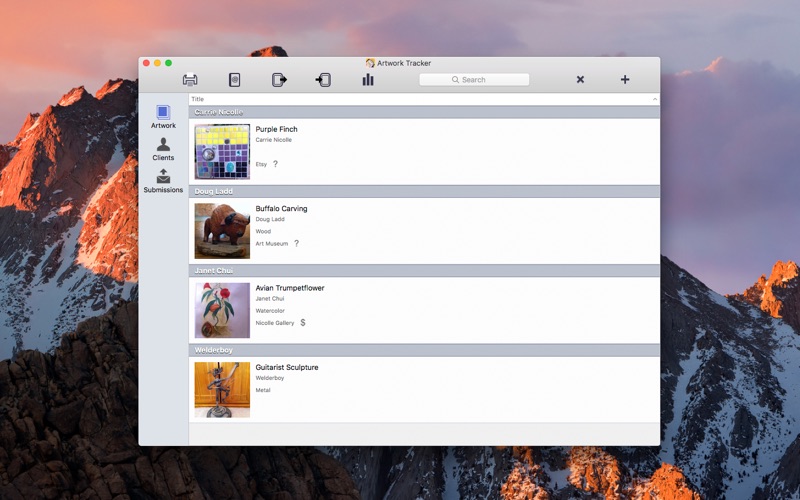The image size is (800, 500).
Task: Click the Avian Trumpetflower thumbnail
Action: (222, 310)
